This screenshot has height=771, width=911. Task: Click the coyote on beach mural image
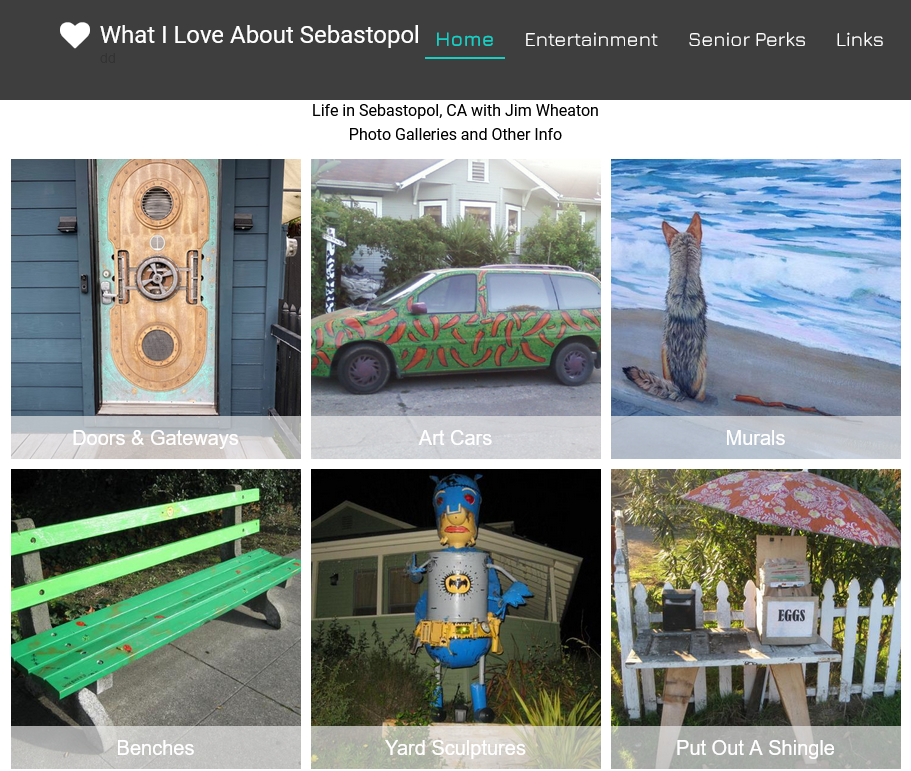pyautogui.click(x=756, y=285)
